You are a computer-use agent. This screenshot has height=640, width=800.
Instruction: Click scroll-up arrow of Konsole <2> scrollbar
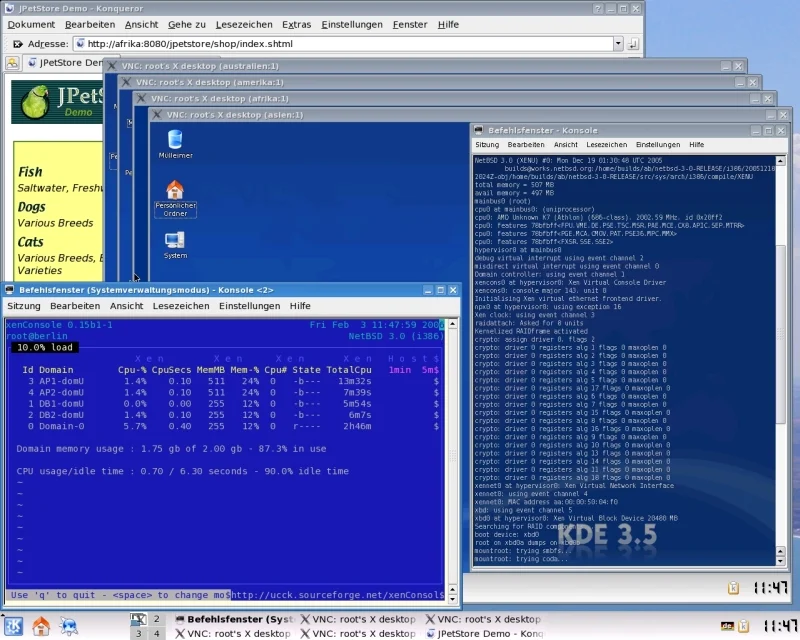452,324
